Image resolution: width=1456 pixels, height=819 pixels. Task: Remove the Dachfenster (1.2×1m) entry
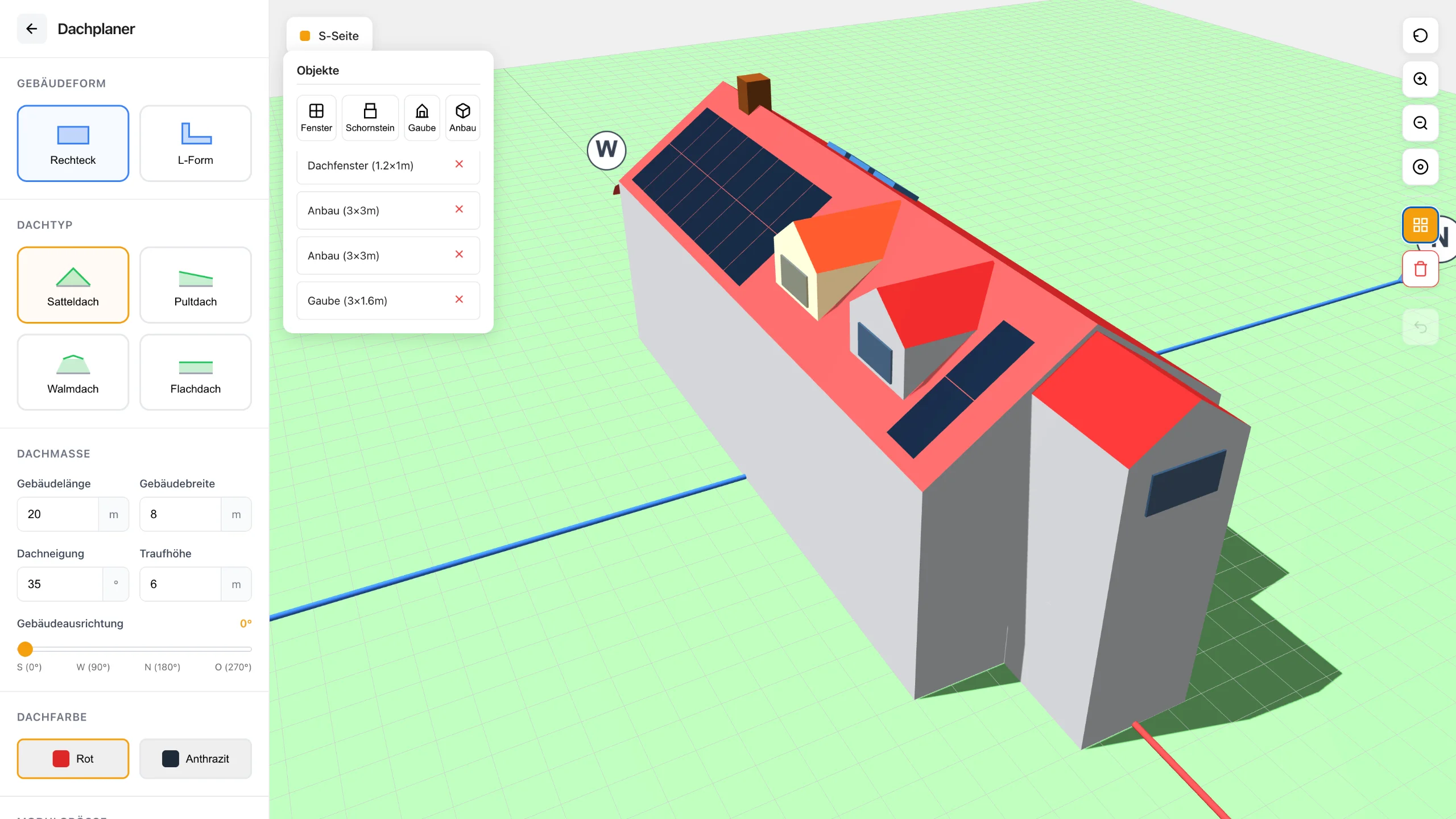460,164
